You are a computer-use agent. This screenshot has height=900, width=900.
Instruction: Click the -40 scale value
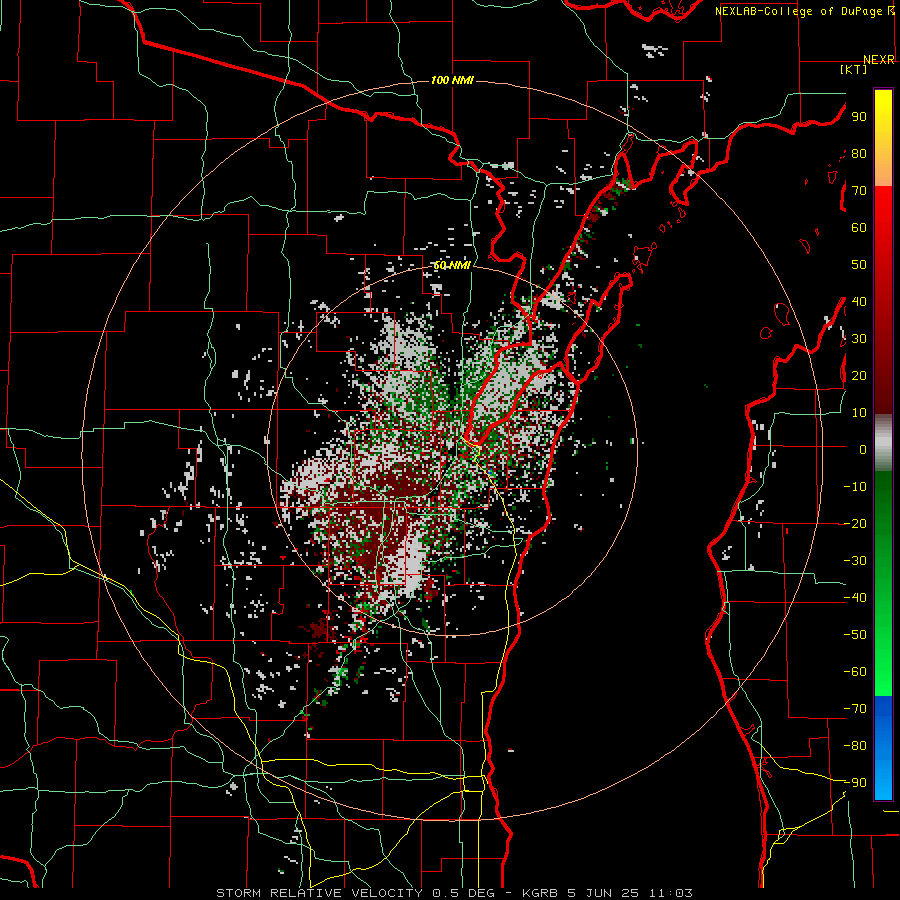point(855,598)
